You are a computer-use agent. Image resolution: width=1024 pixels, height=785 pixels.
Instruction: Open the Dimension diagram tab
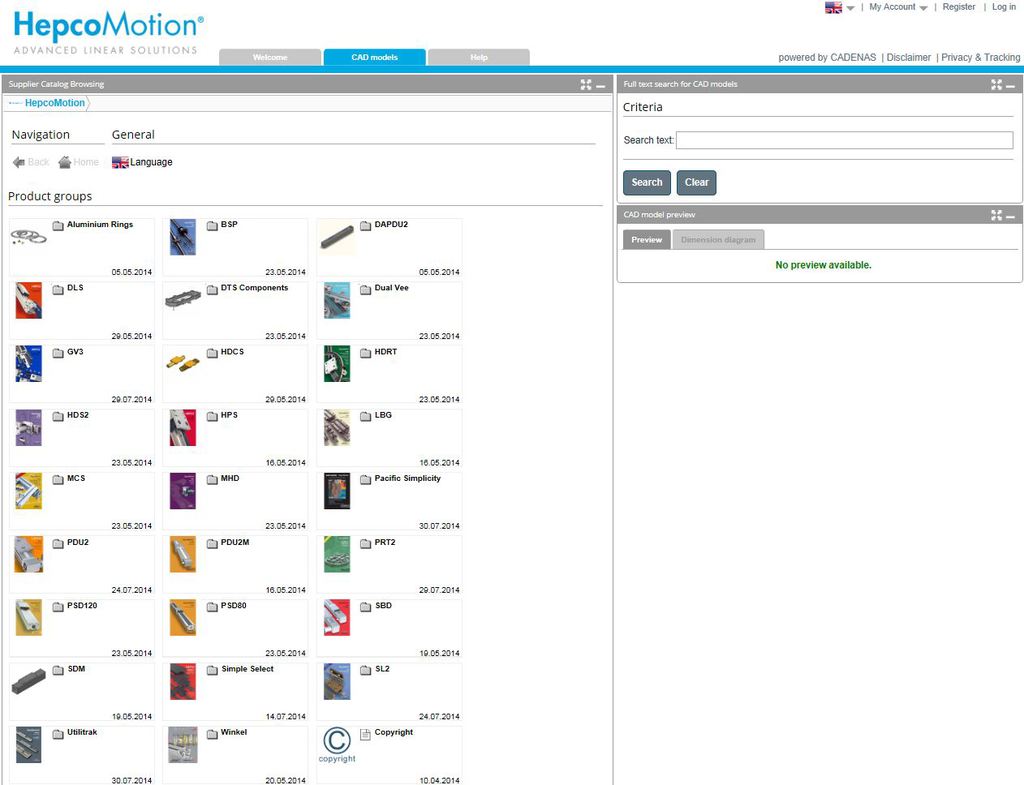[x=718, y=240]
